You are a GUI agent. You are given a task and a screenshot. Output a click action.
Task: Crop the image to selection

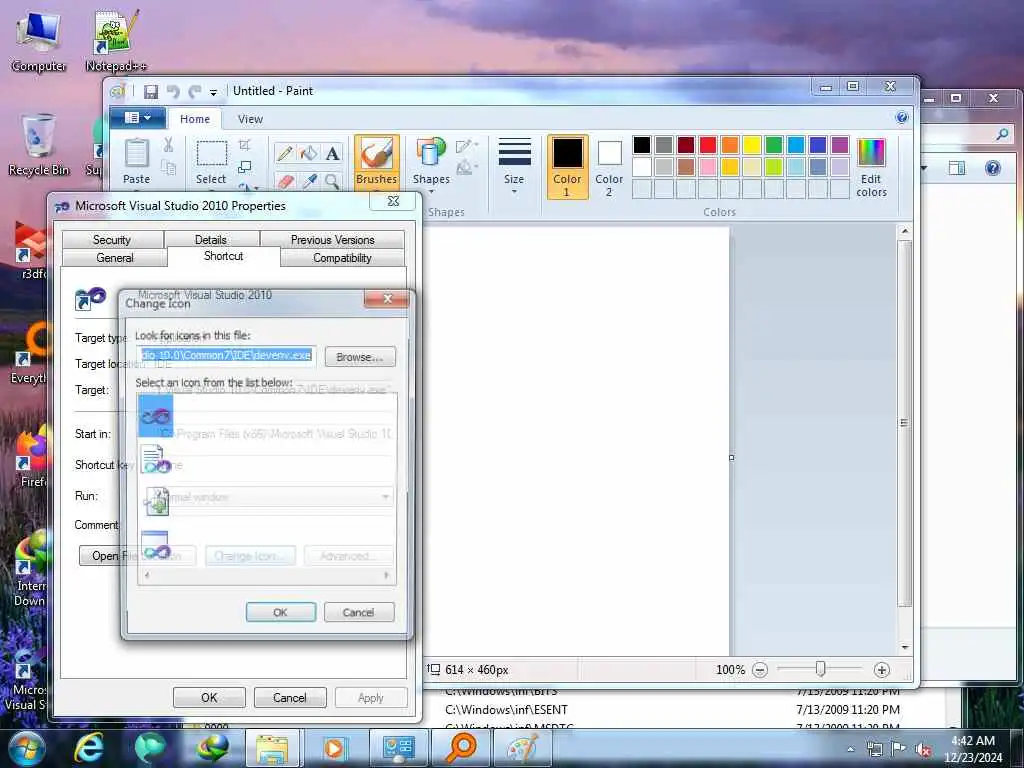[245, 144]
